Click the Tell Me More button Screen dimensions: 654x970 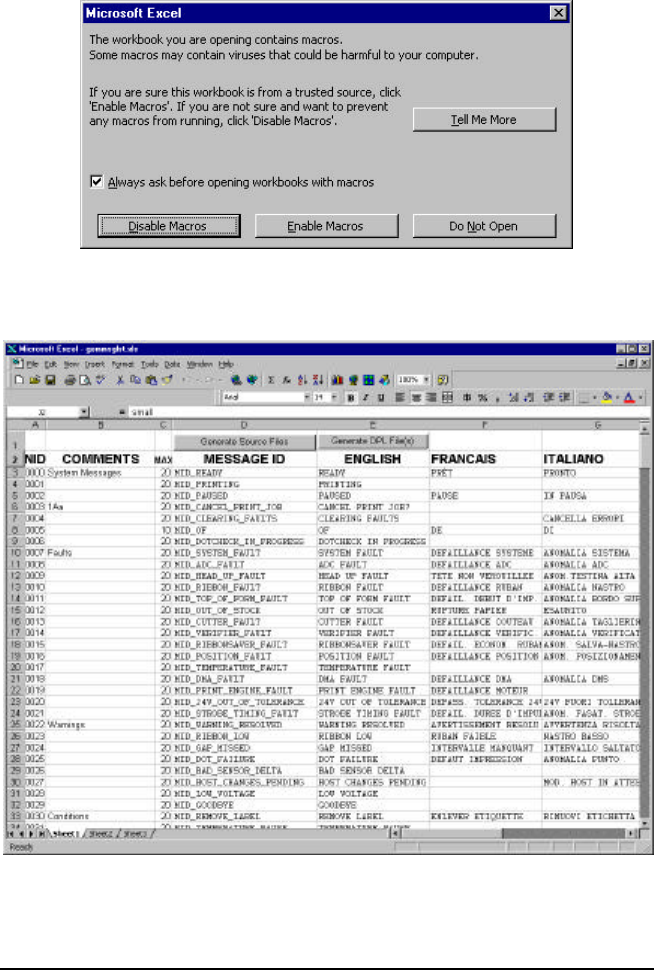[x=484, y=119]
